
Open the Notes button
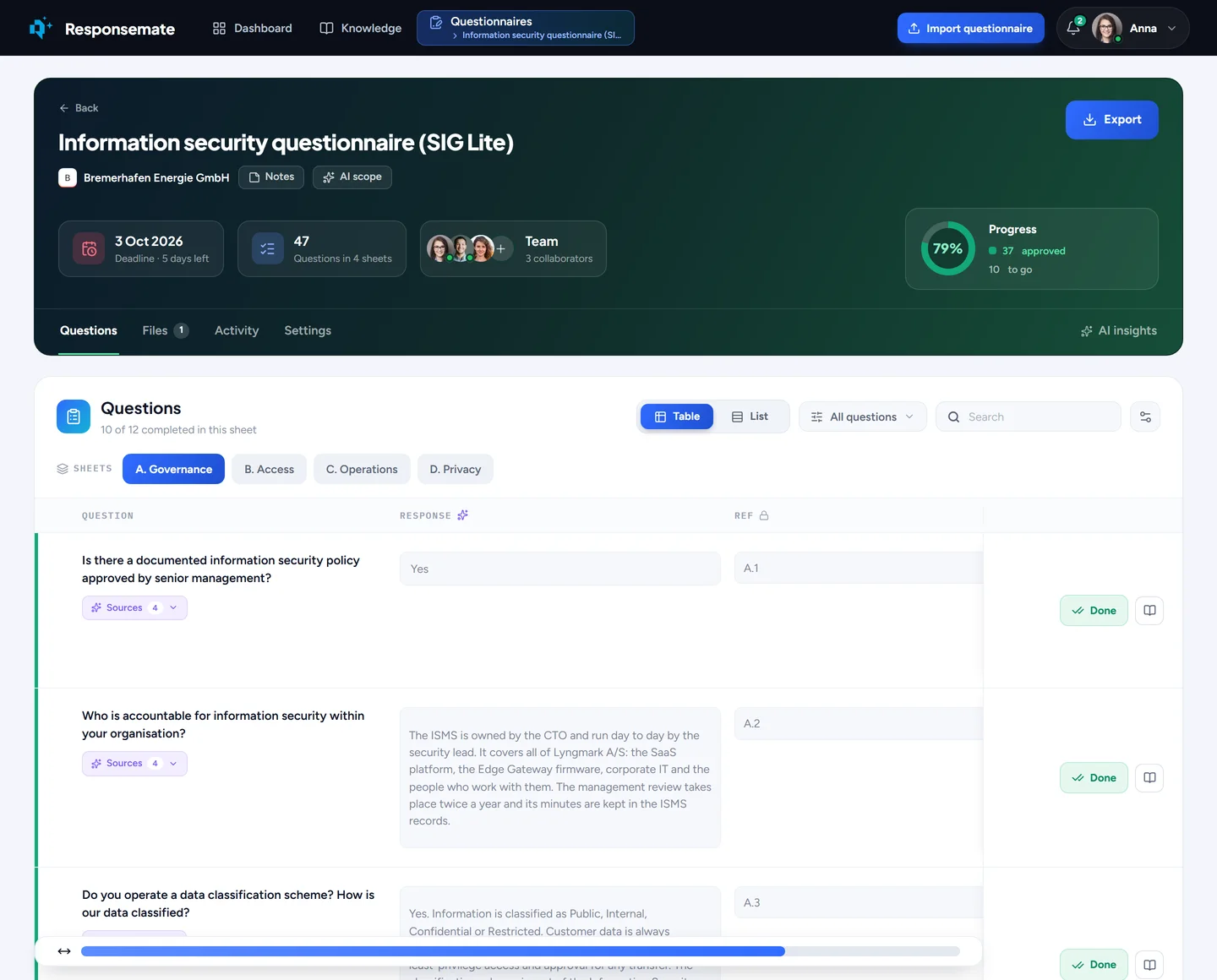[x=271, y=177]
